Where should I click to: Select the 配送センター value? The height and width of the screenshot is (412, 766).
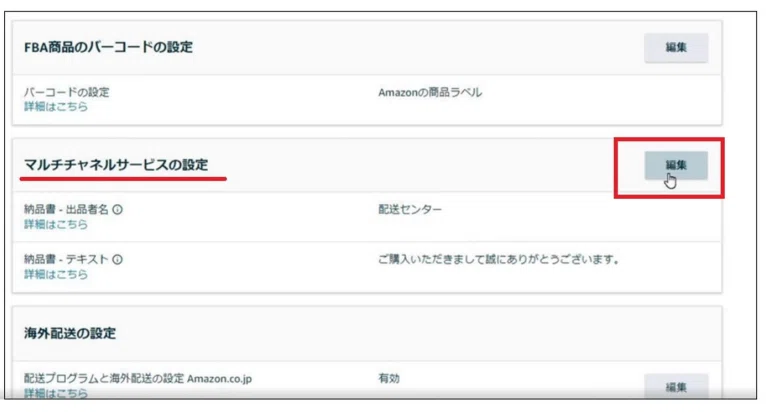coord(410,210)
